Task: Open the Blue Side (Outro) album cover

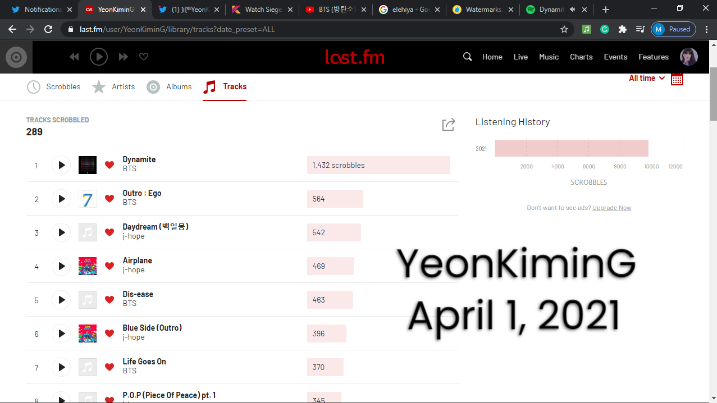Action: [x=87, y=333]
